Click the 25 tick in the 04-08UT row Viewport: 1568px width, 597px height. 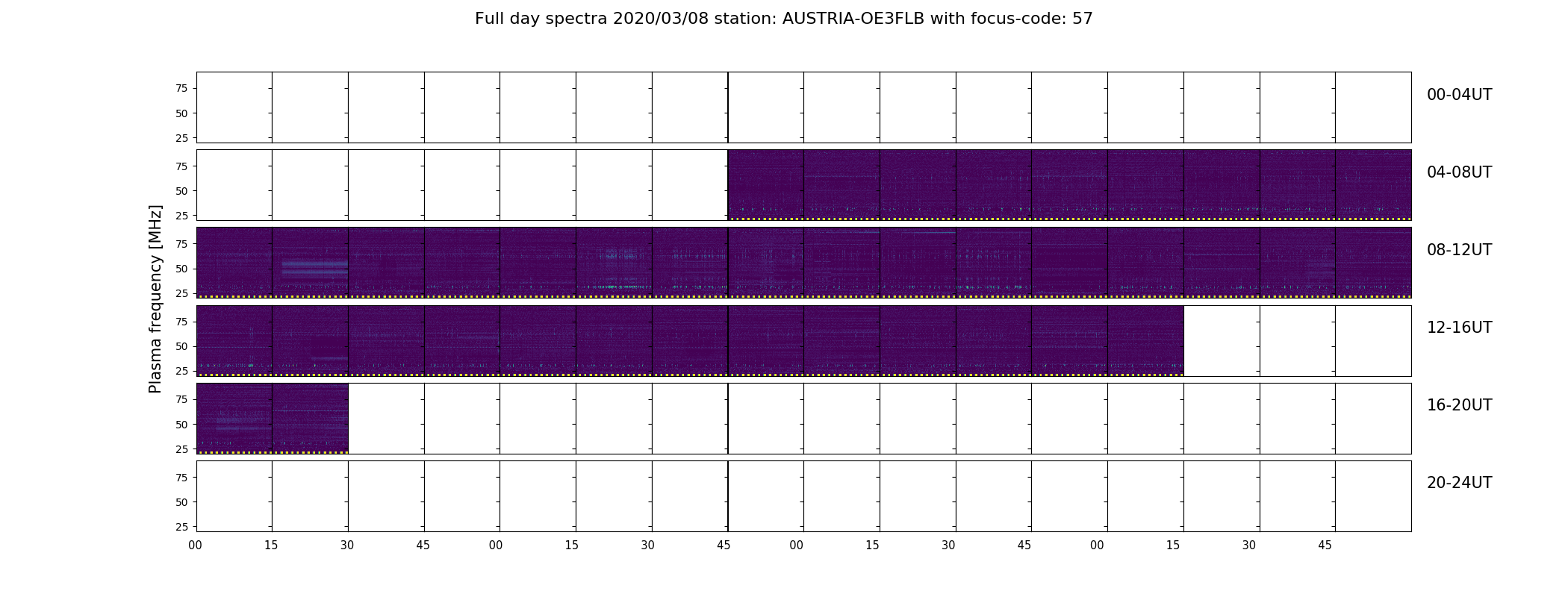(x=181, y=216)
